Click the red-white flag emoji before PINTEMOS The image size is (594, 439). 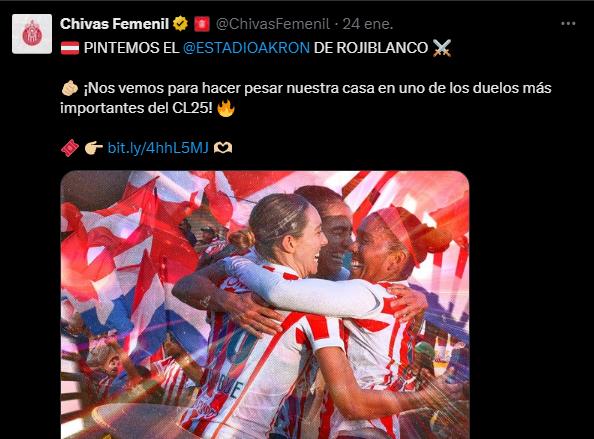click(70, 48)
